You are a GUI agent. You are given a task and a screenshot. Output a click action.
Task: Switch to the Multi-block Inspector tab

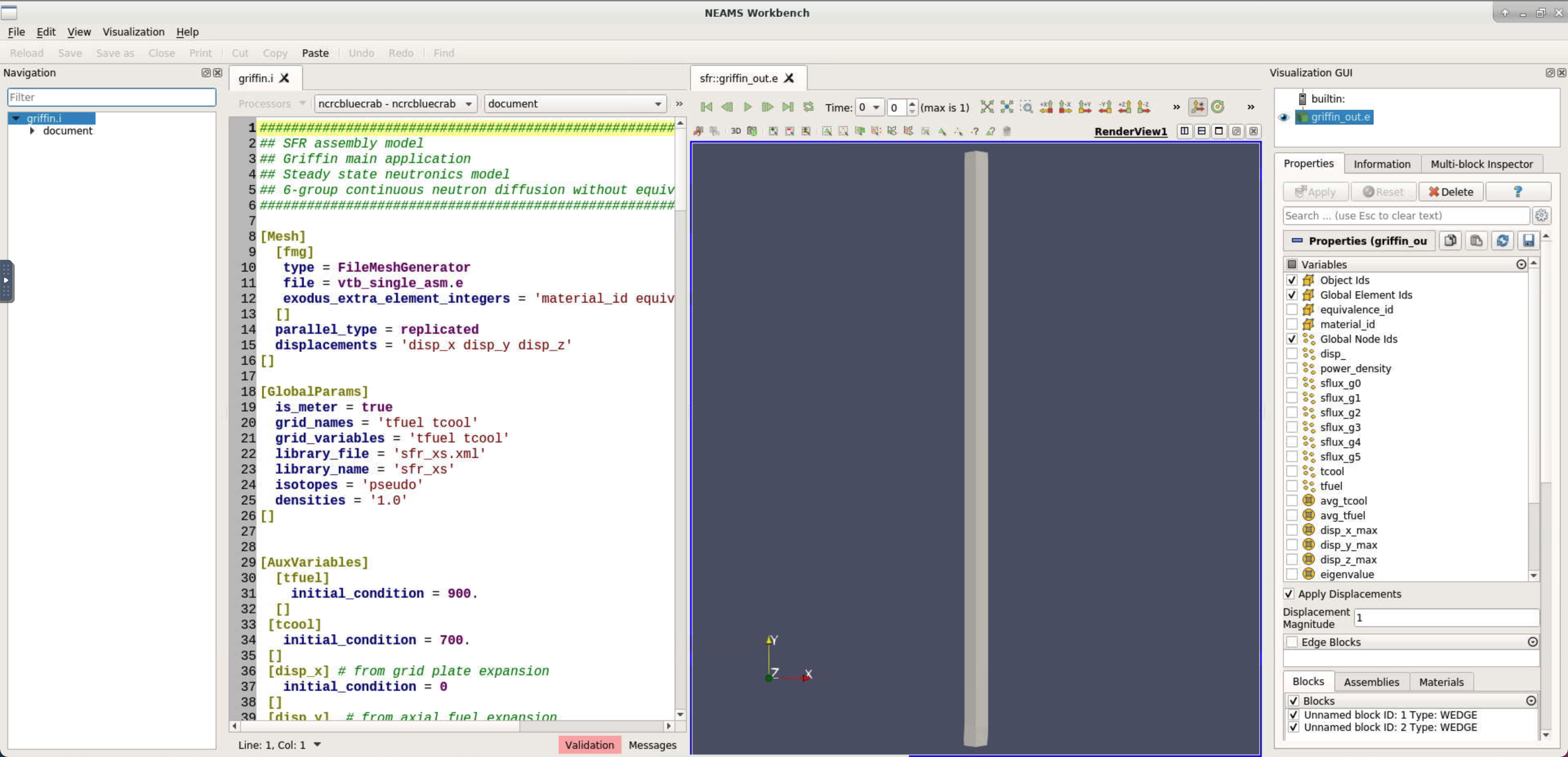pyautogui.click(x=1481, y=164)
